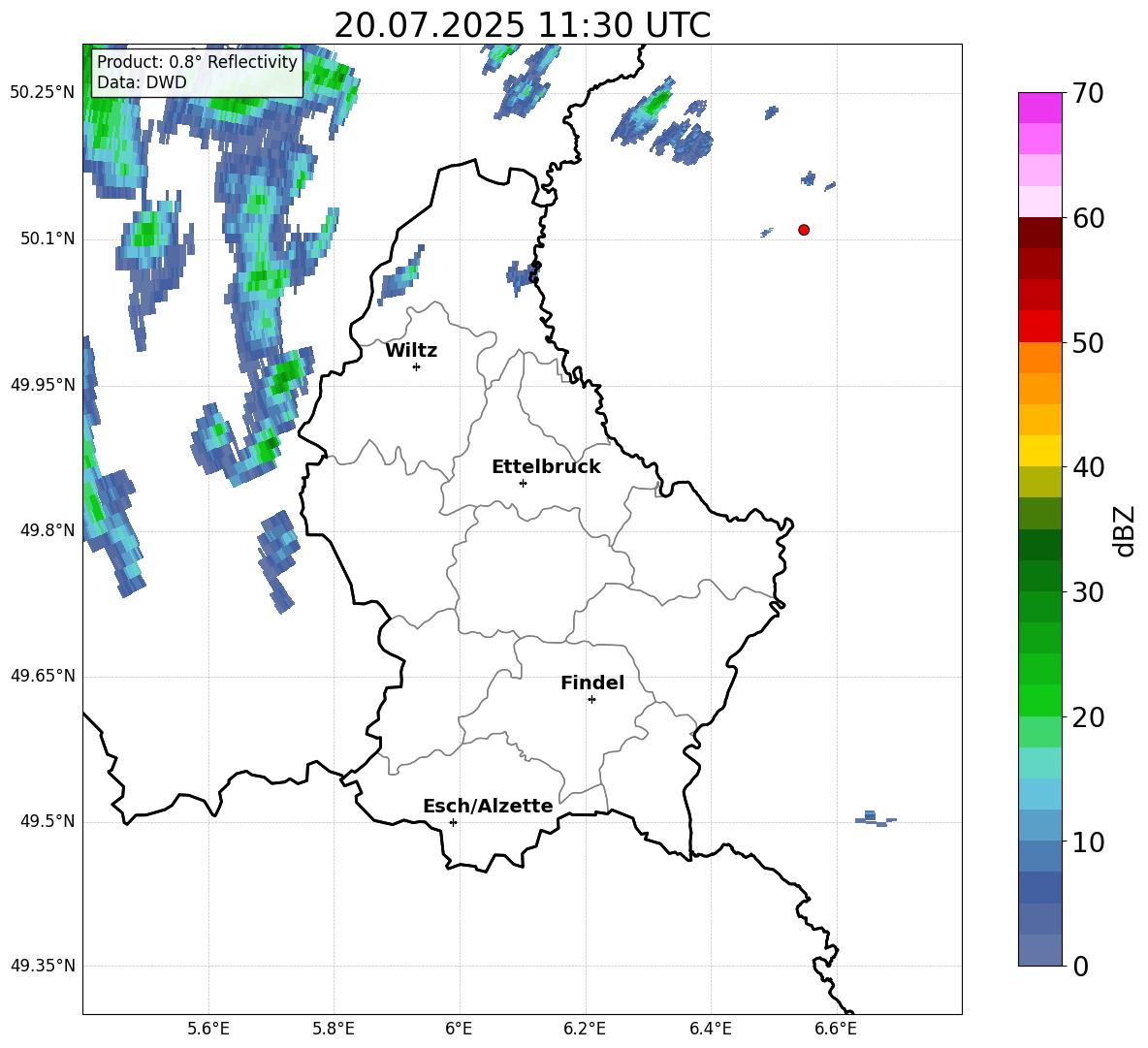Click the Data: DWD text

coord(142,82)
